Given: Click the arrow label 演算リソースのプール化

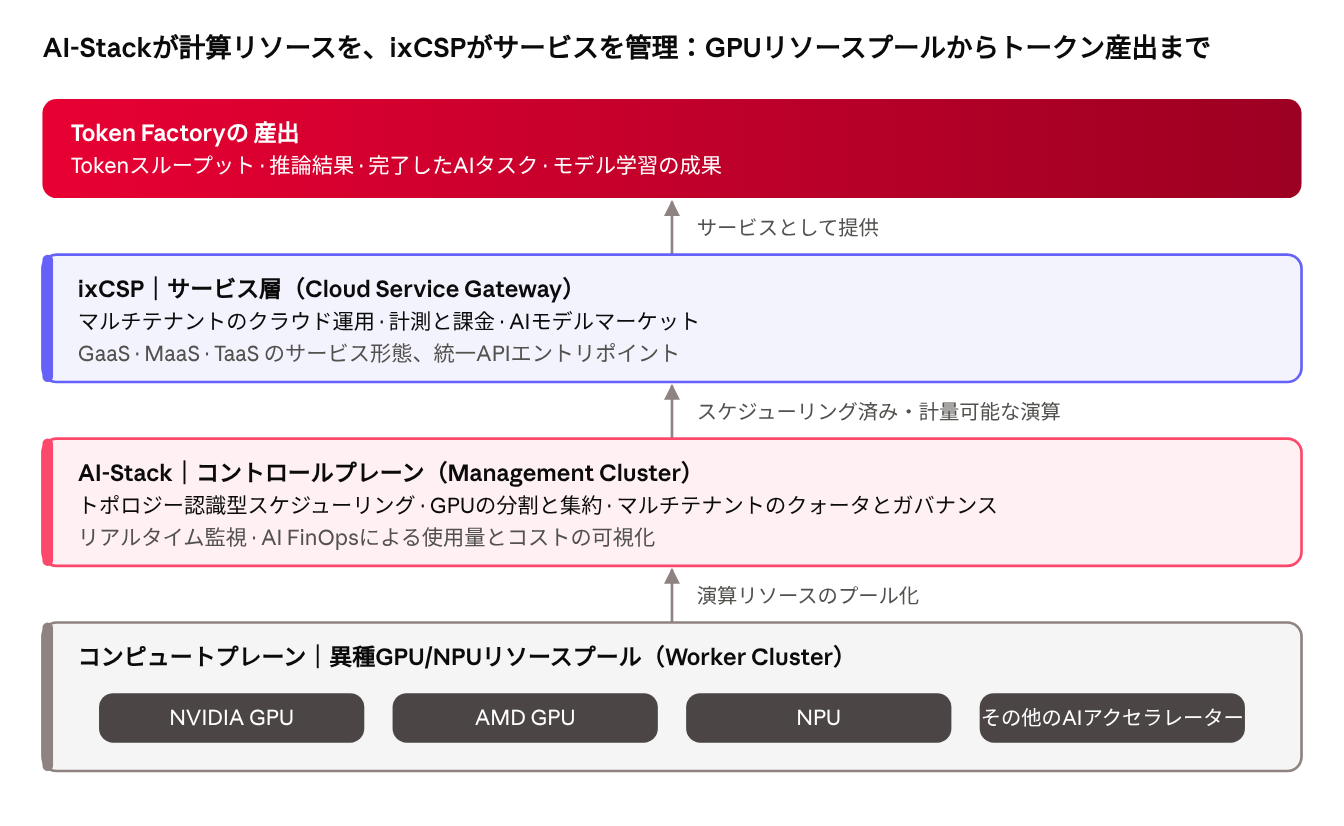Looking at the screenshot, I should pyautogui.click(x=808, y=596).
